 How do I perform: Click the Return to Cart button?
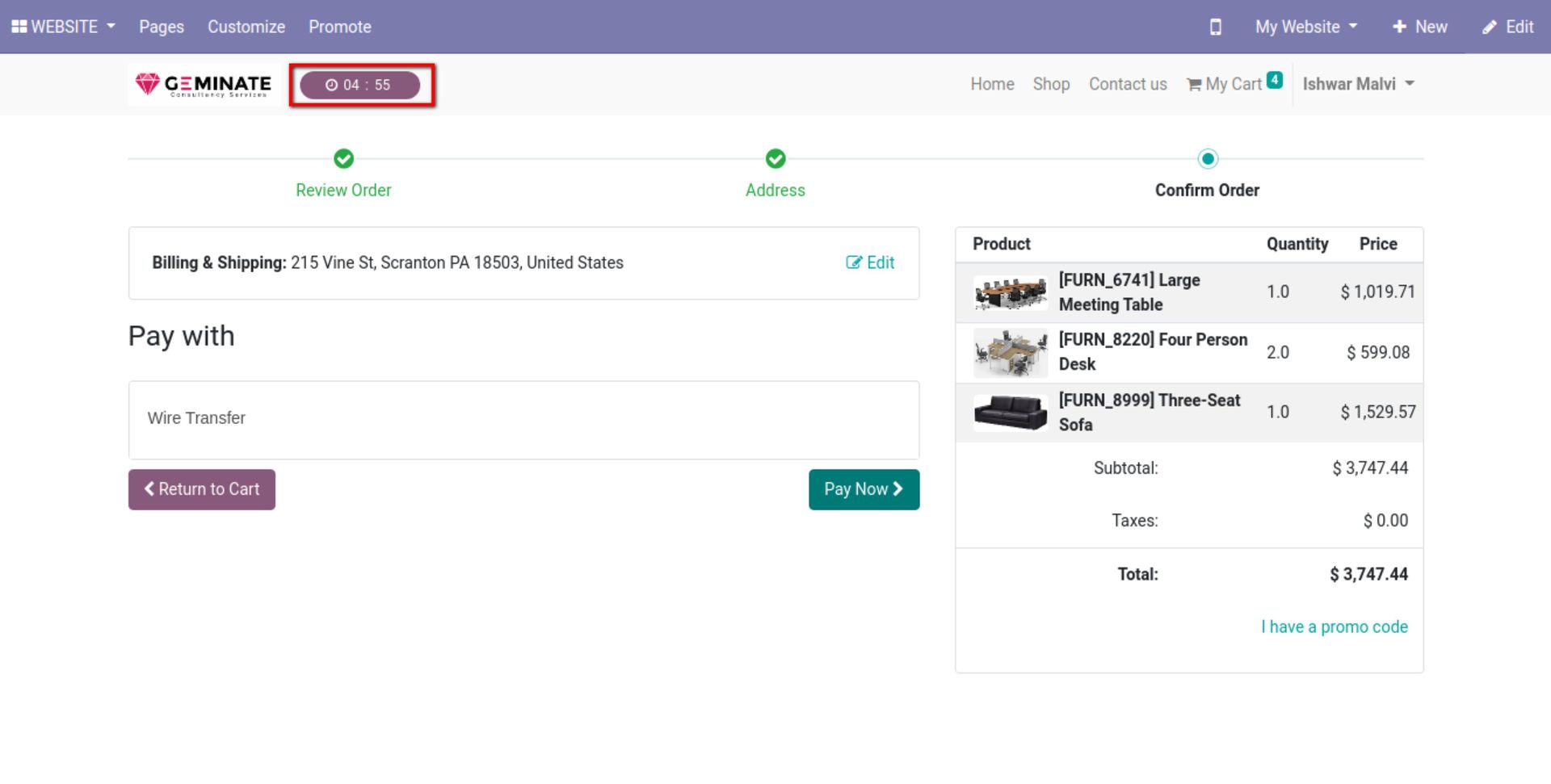tap(201, 488)
